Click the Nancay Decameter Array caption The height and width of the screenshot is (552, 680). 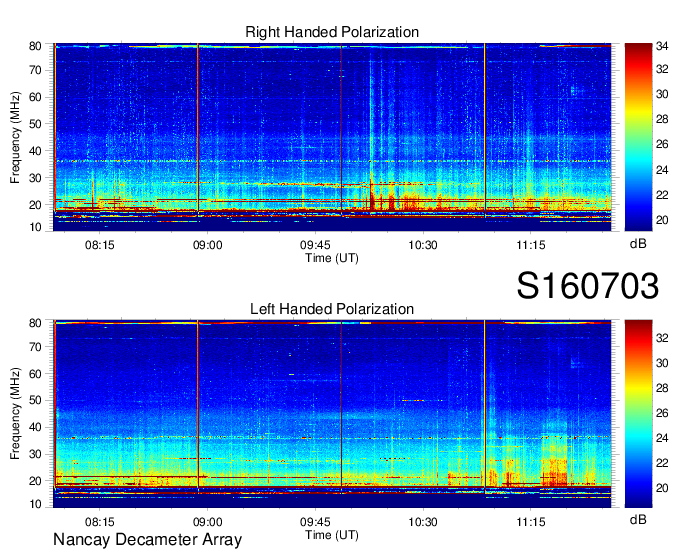pos(147,540)
